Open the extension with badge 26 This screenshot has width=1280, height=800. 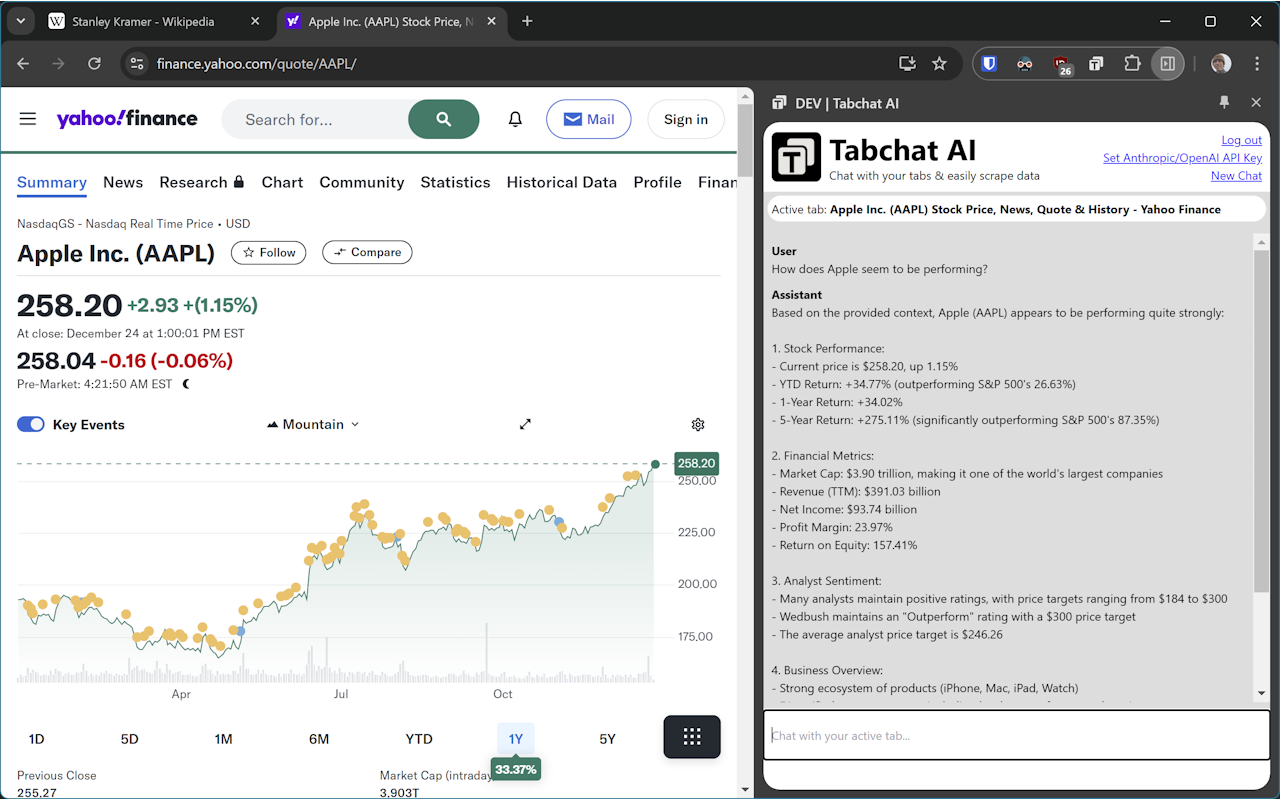1061,65
